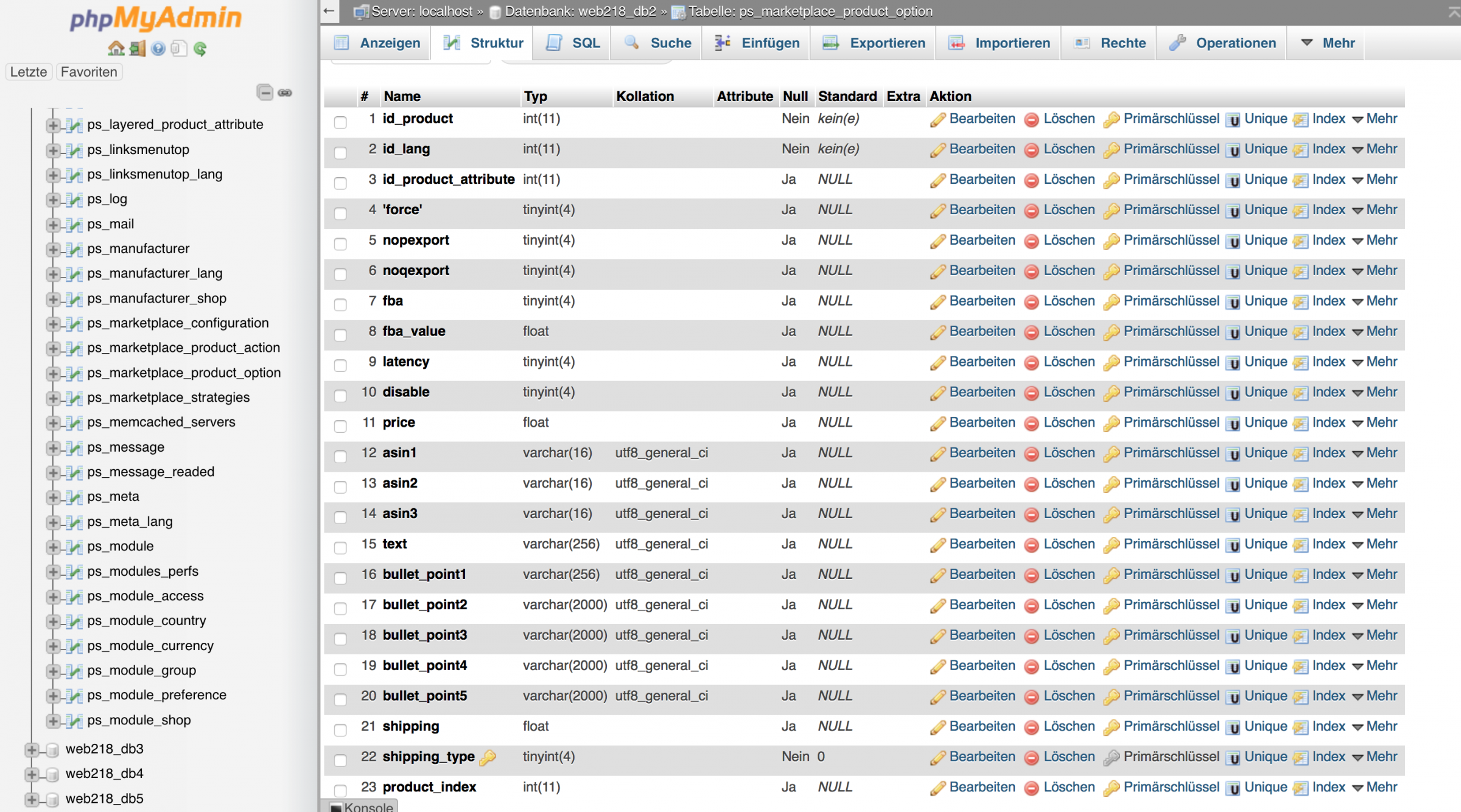Tick the checkbox for shipping row
Viewport: 1461px width, 812px height.
[x=340, y=730]
